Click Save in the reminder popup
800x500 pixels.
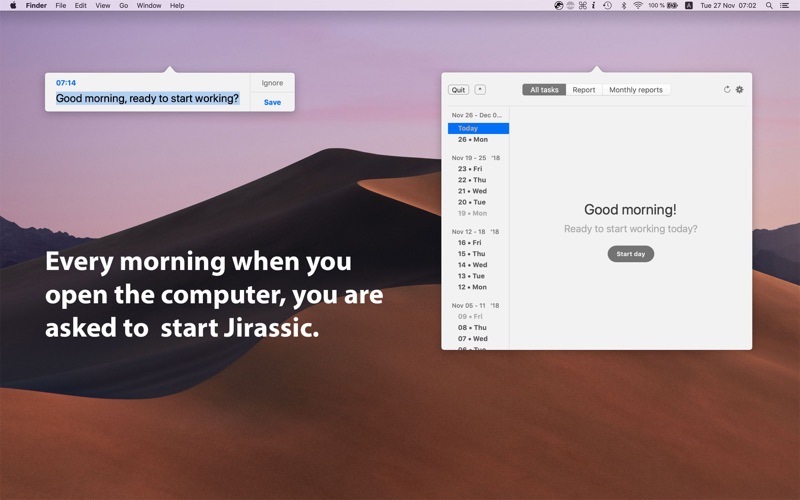click(272, 102)
